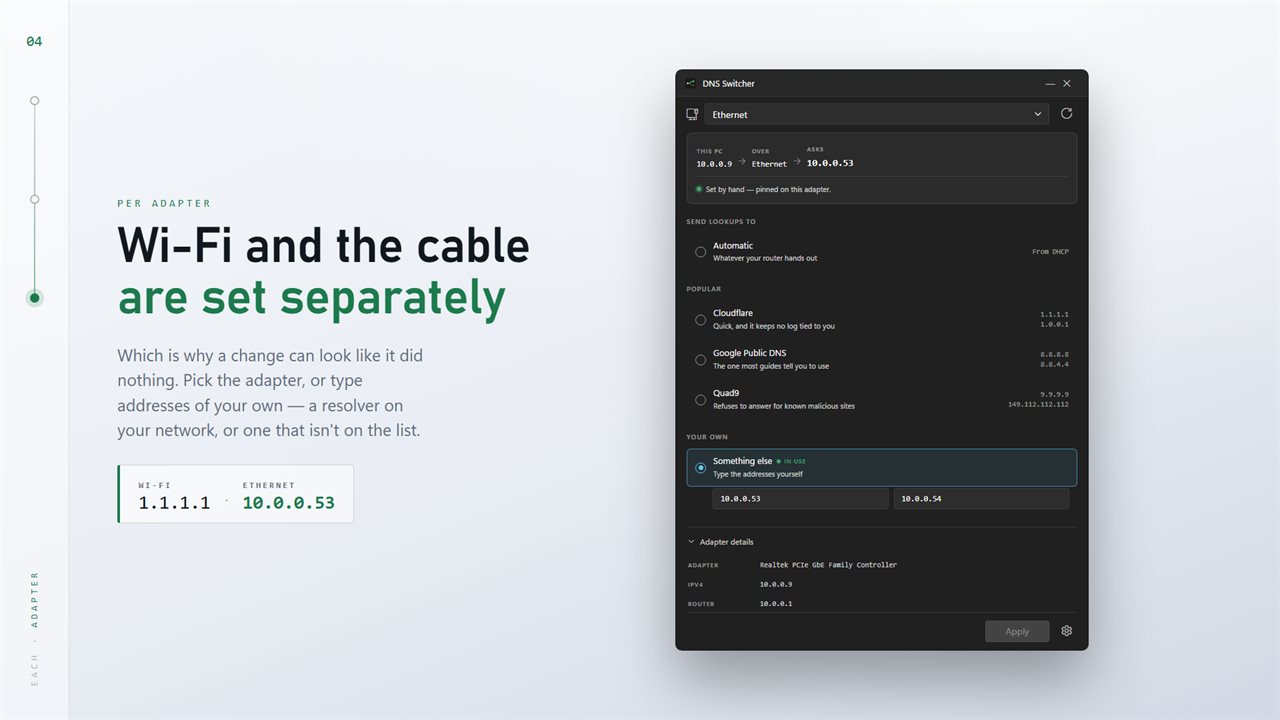Select the Something else custom option
Screen dimensions: 1280x720
(x=882, y=467)
